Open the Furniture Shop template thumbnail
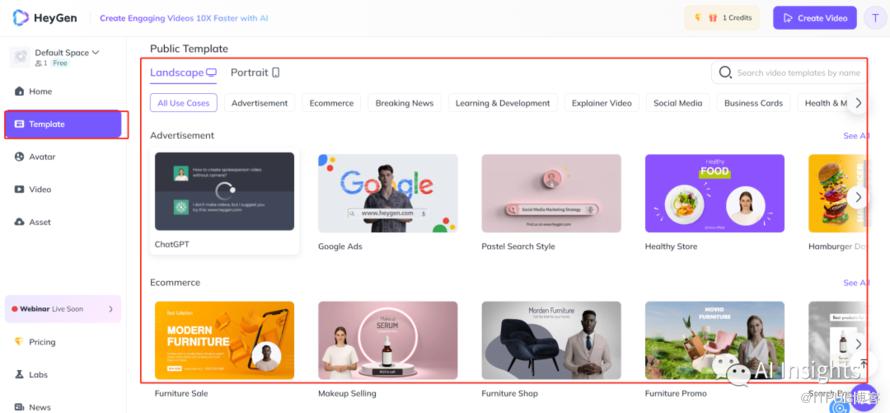Image resolution: width=890 pixels, height=413 pixels. tap(551, 340)
